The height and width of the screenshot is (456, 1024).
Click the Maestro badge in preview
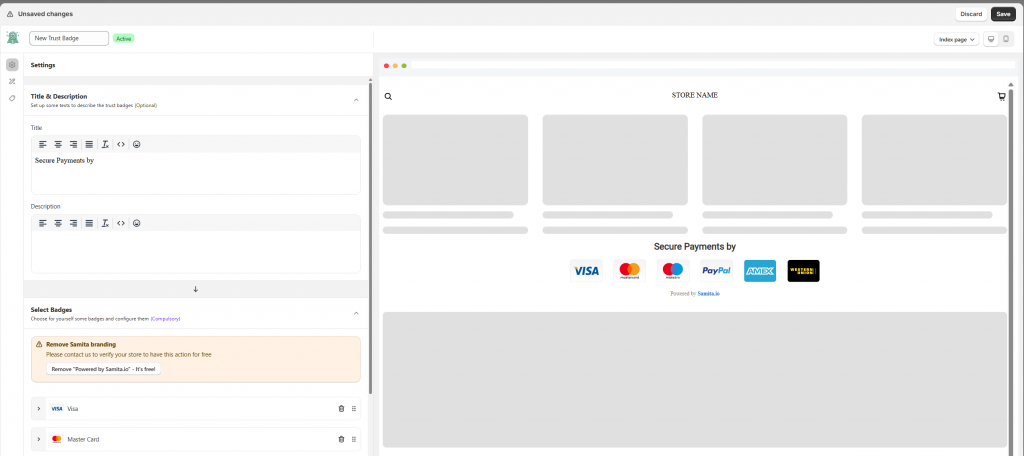673,271
